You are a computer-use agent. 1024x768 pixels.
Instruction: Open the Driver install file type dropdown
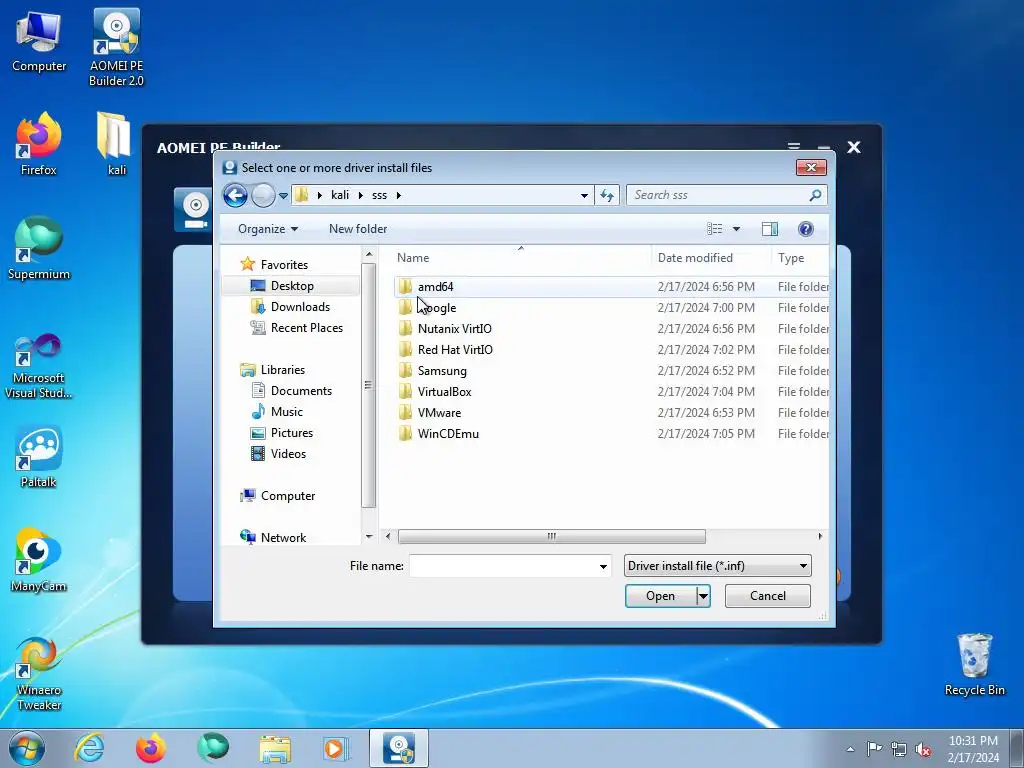click(718, 566)
